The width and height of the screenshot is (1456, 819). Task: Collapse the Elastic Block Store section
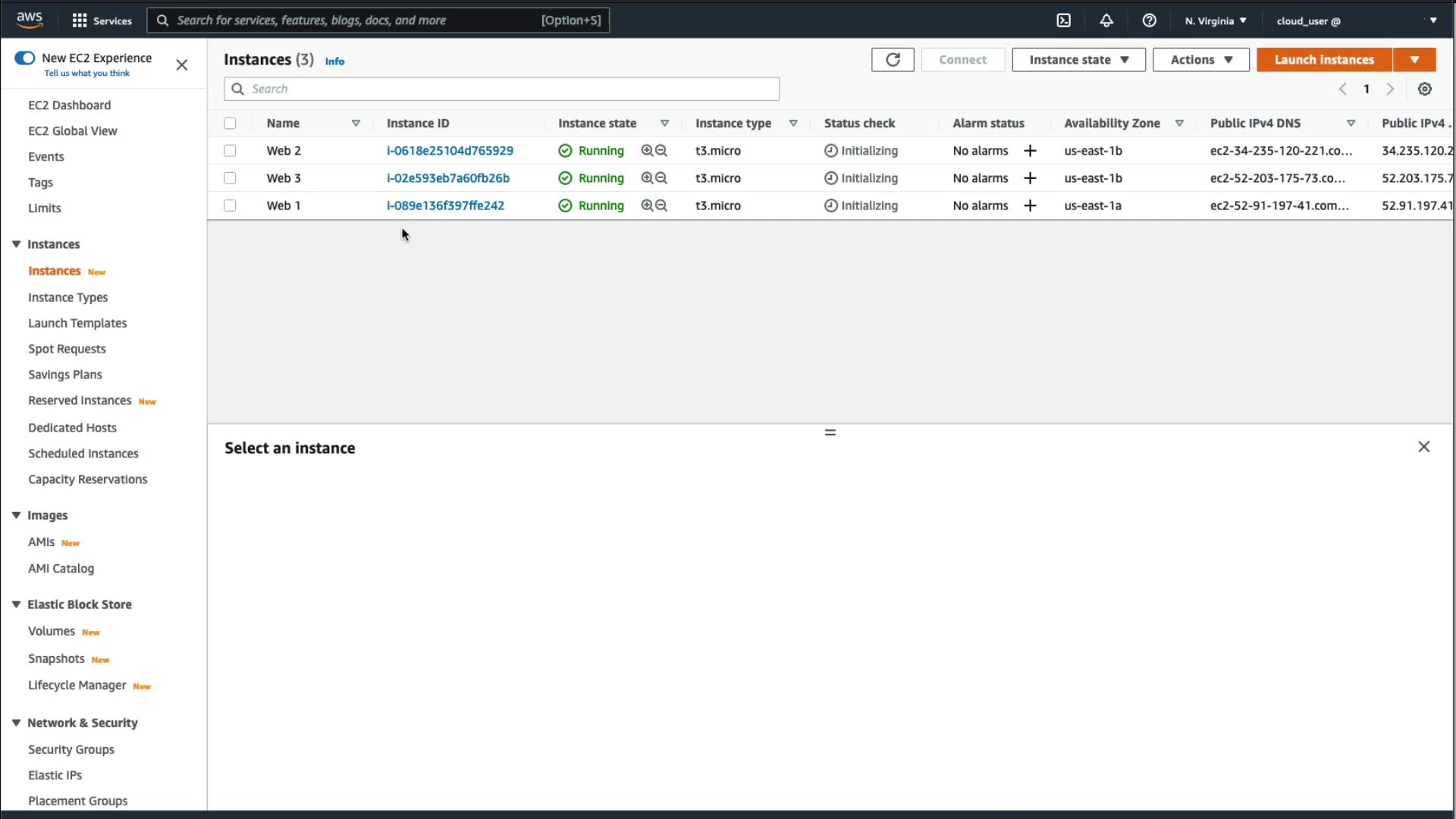pyautogui.click(x=16, y=604)
